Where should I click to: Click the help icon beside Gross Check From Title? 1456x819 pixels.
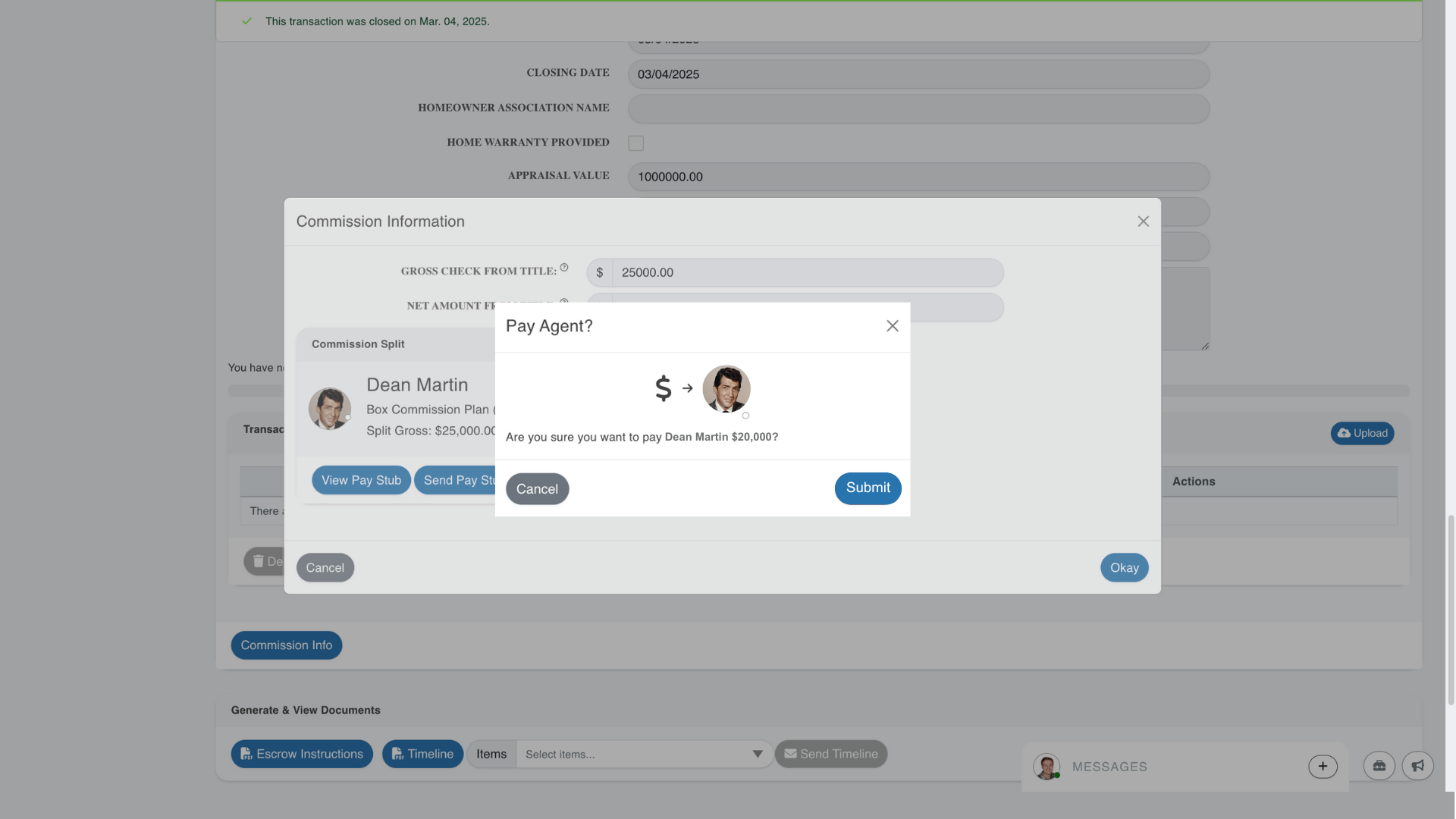564,267
